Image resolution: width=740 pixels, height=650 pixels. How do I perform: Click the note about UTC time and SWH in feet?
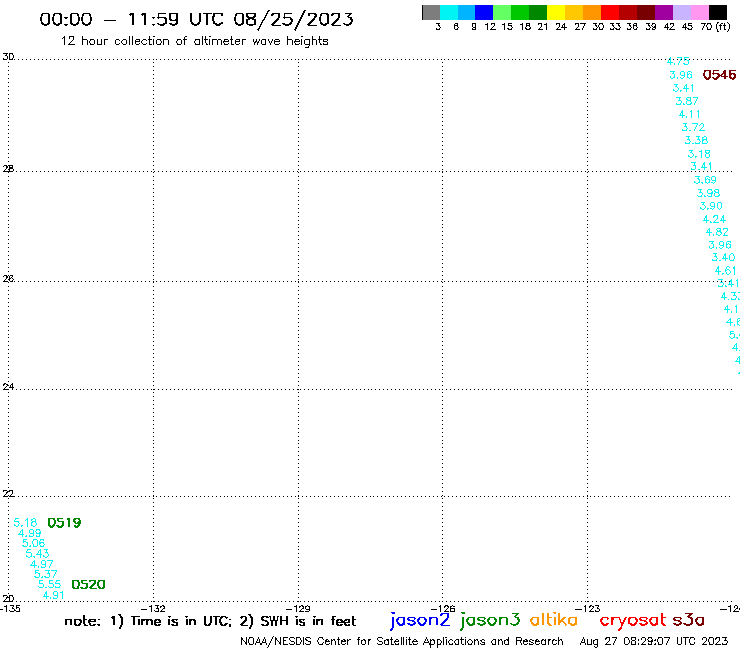[210, 621]
